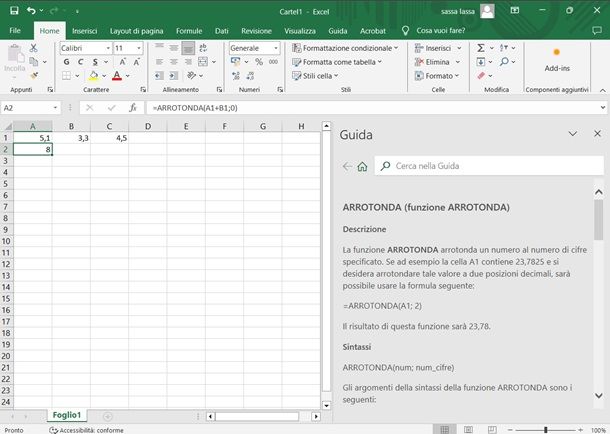Click the Save icon in the title bar

(14, 10)
